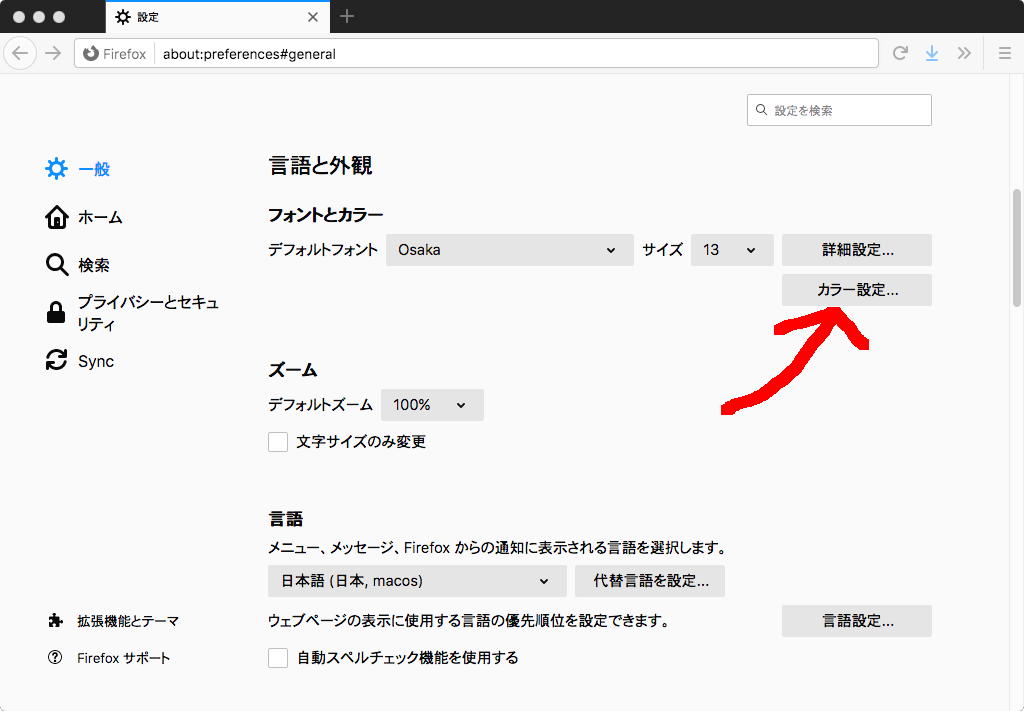The image size is (1024, 711).
Task: Show more tools with the double-chevron icon
Action: [x=964, y=53]
